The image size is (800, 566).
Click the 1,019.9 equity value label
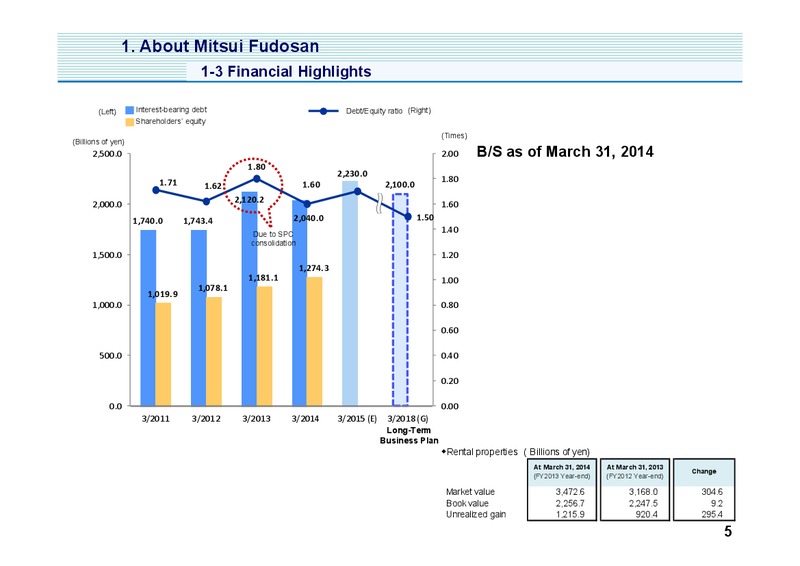(163, 294)
